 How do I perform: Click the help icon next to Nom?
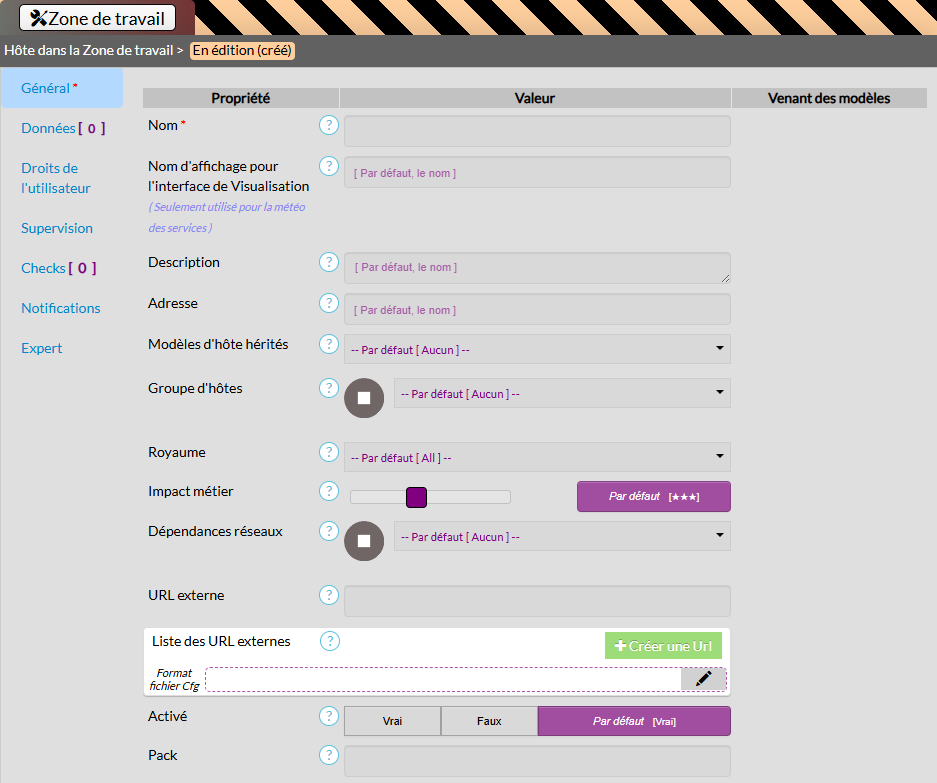(x=328, y=125)
